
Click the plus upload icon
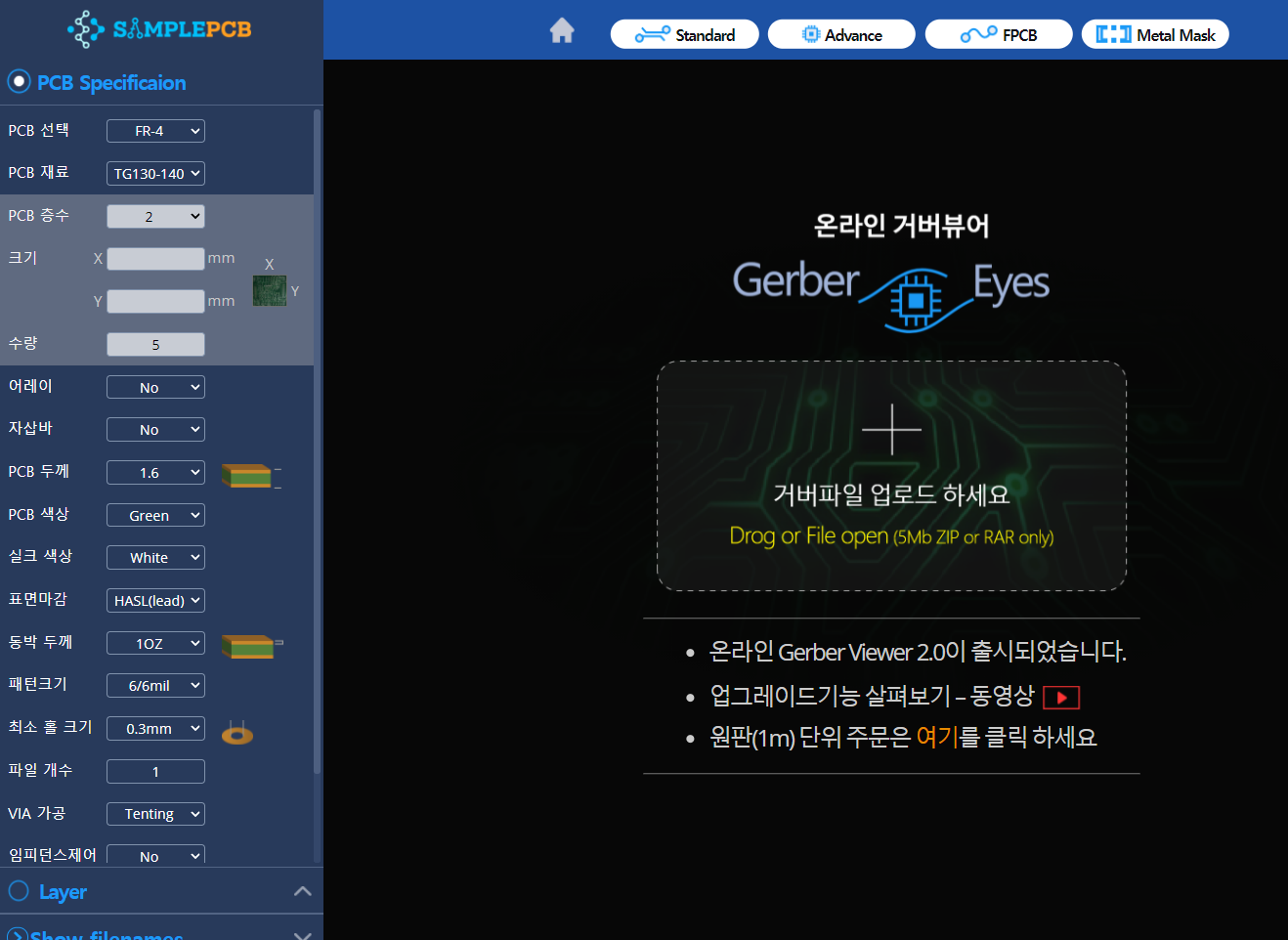coord(891,429)
